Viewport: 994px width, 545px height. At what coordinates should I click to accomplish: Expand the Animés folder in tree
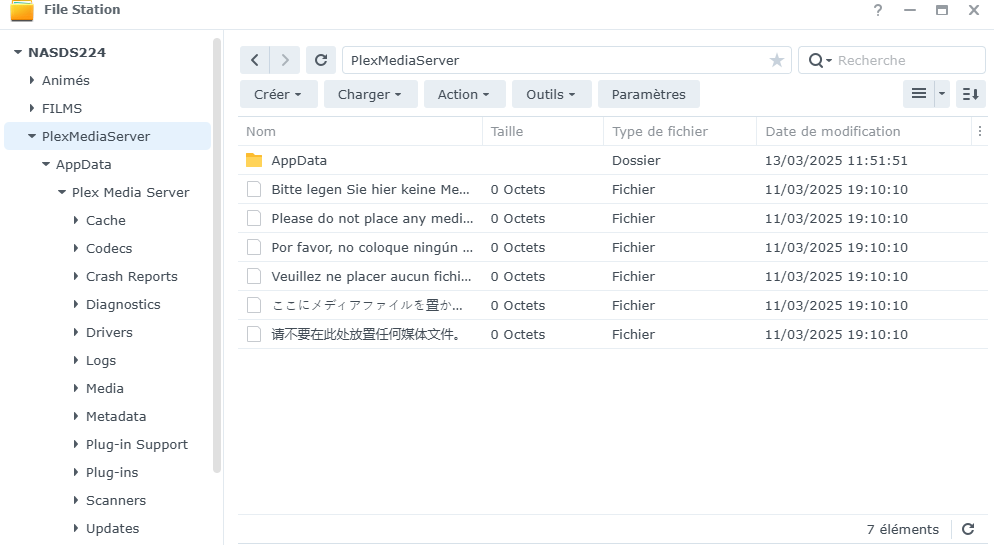tap(32, 80)
